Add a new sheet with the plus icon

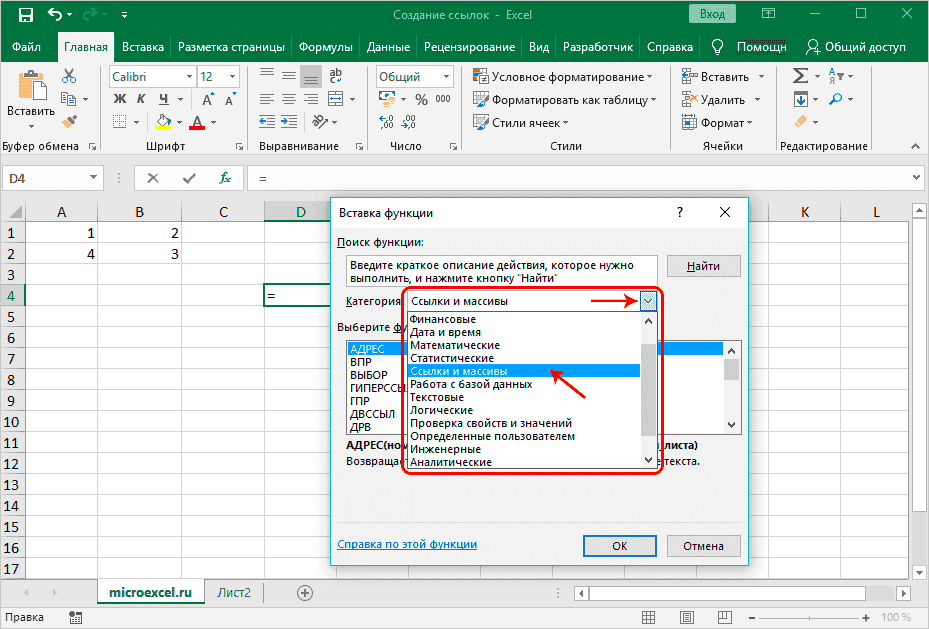pos(305,592)
